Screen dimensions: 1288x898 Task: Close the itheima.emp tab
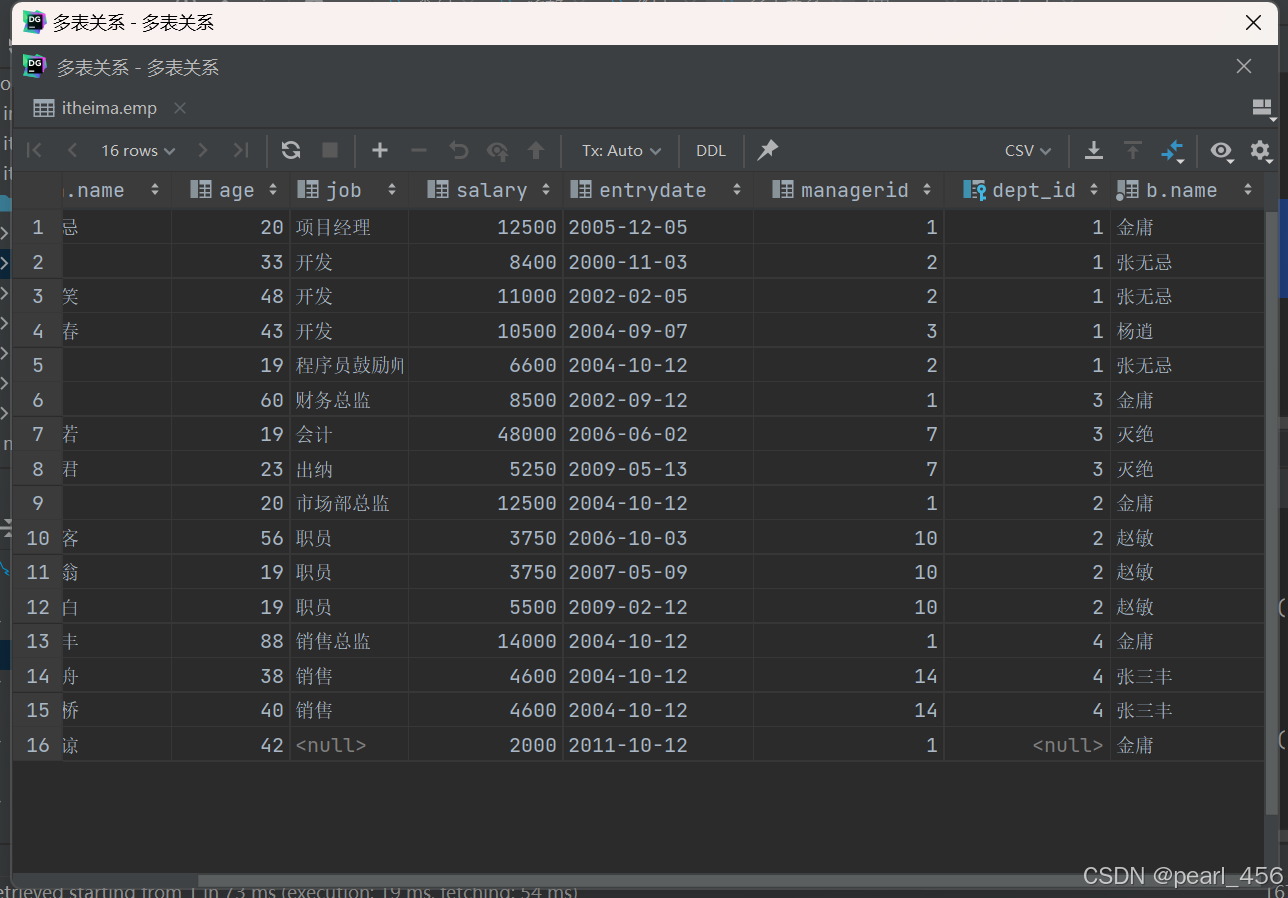(179, 108)
